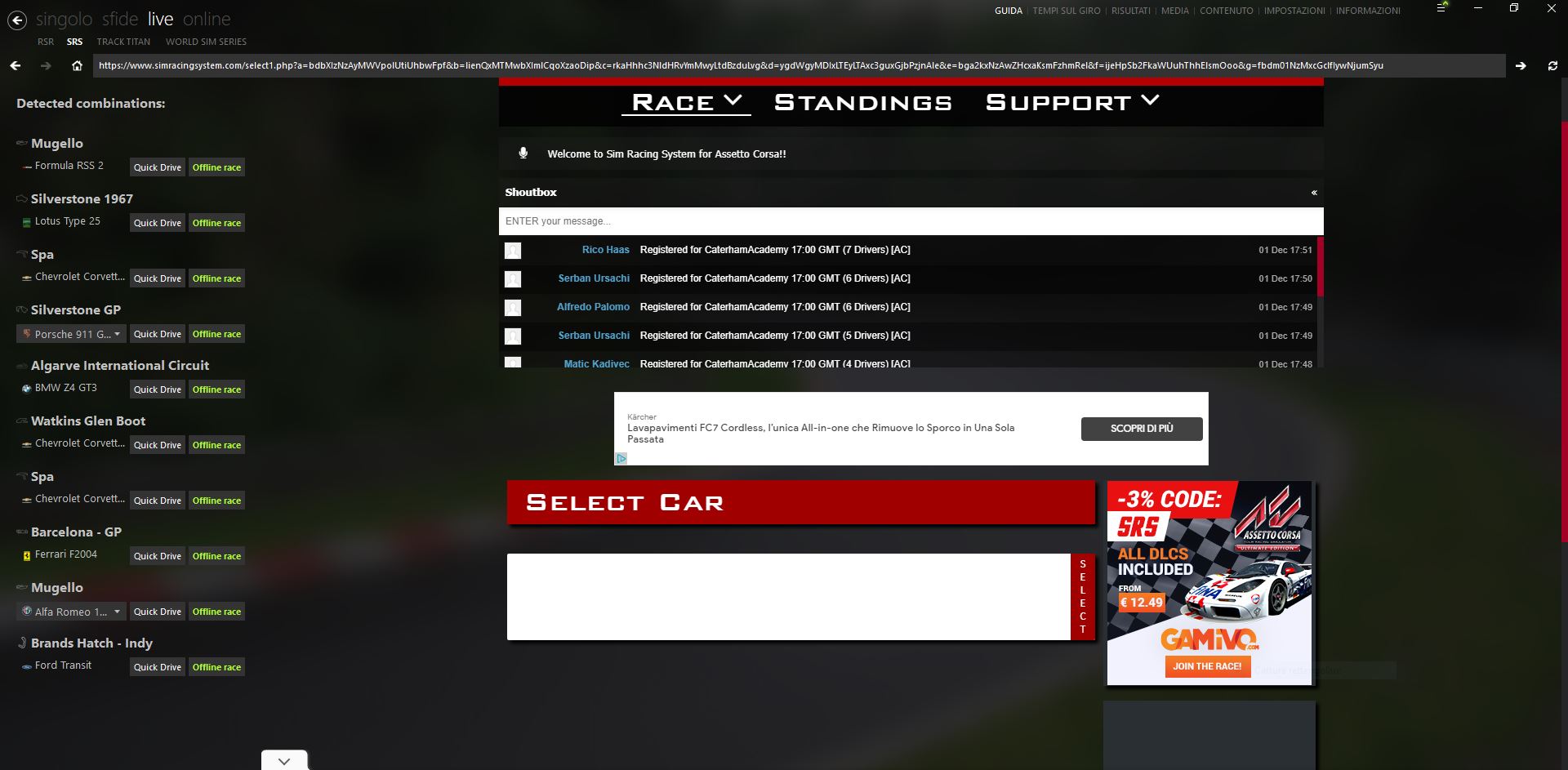Click JOIN THE RACE on Gamivo ad
The height and width of the screenshot is (770, 1568).
pyautogui.click(x=1207, y=666)
